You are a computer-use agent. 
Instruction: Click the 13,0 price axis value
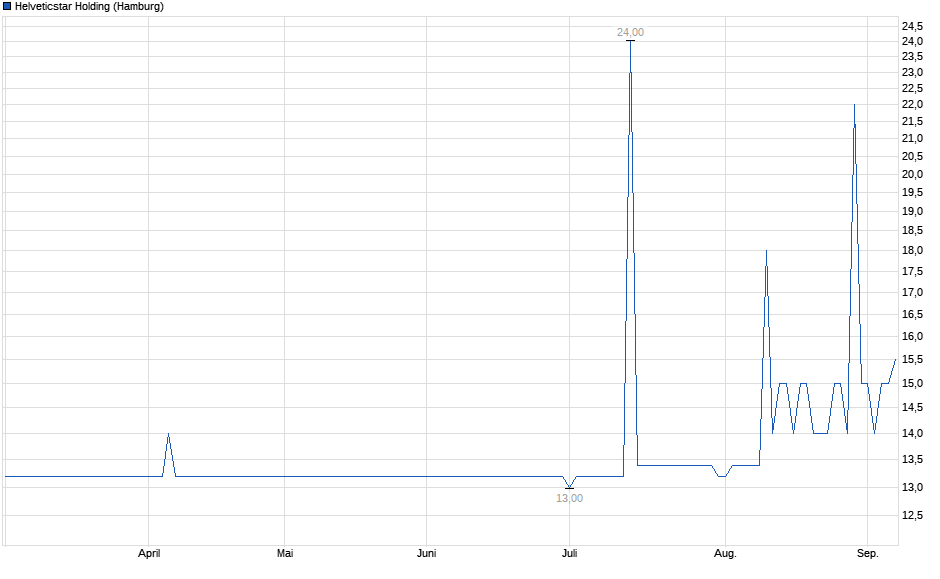coord(912,487)
